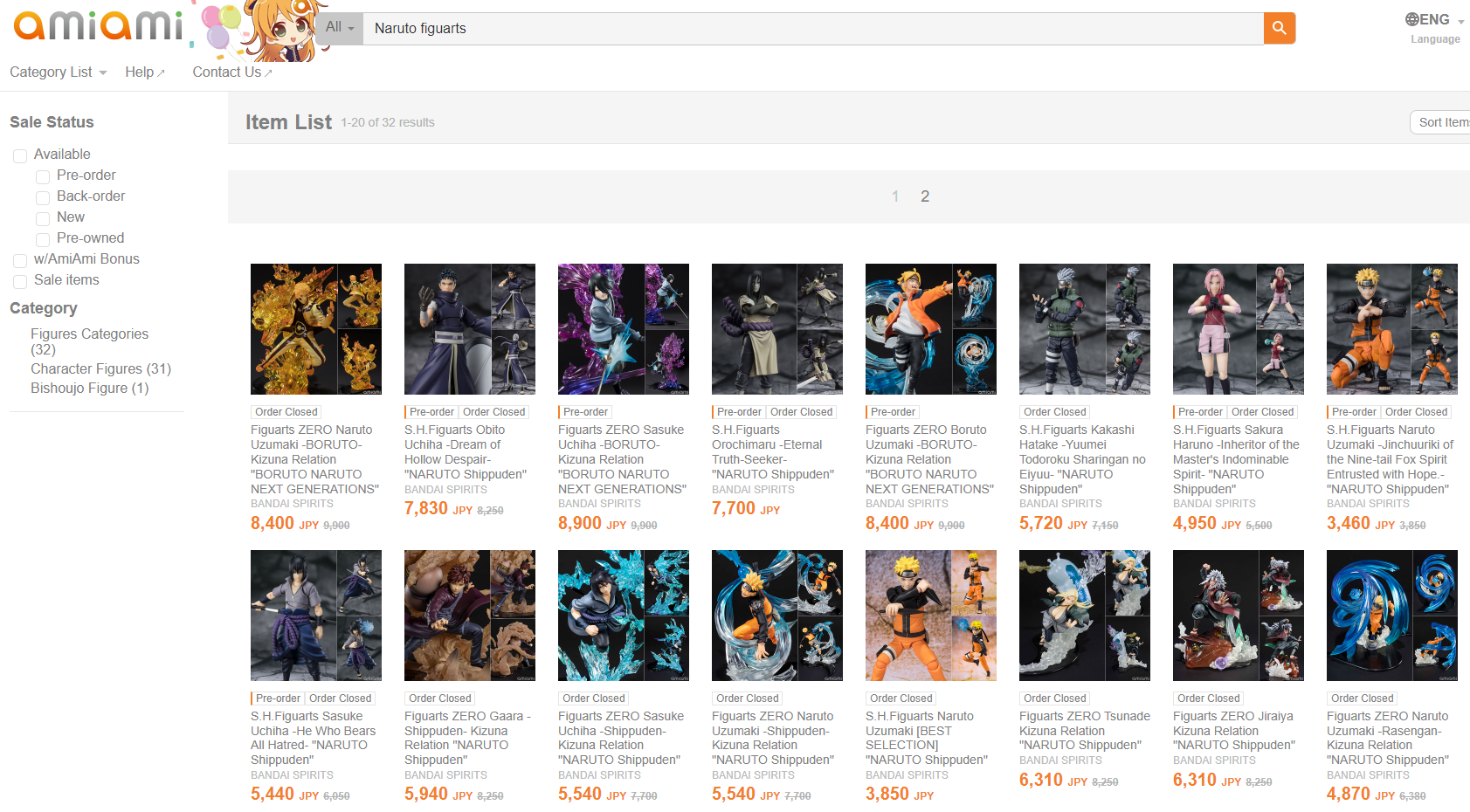The image size is (1470, 812).
Task: Open Figuarts ZERO Naruto Rasengan title link
Action: (1388, 738)
